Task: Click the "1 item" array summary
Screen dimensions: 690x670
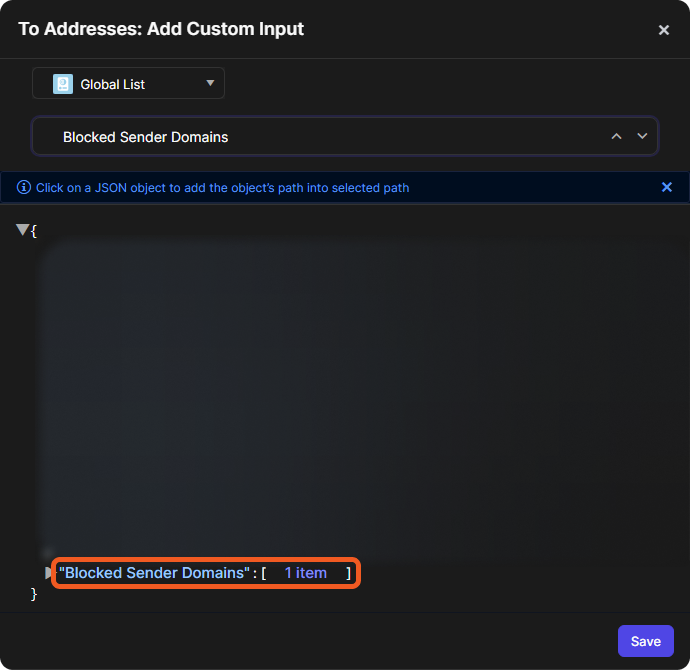Action: pos(305,573)
